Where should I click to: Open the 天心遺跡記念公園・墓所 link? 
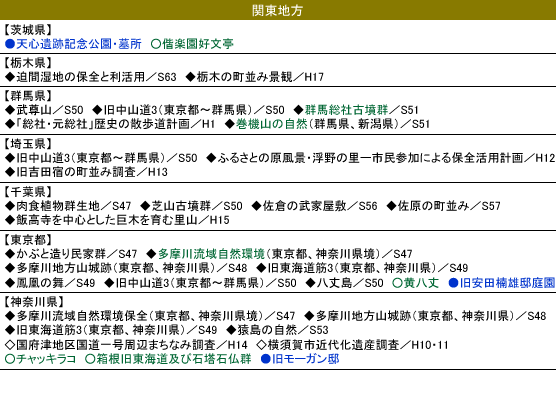(79, 44)
